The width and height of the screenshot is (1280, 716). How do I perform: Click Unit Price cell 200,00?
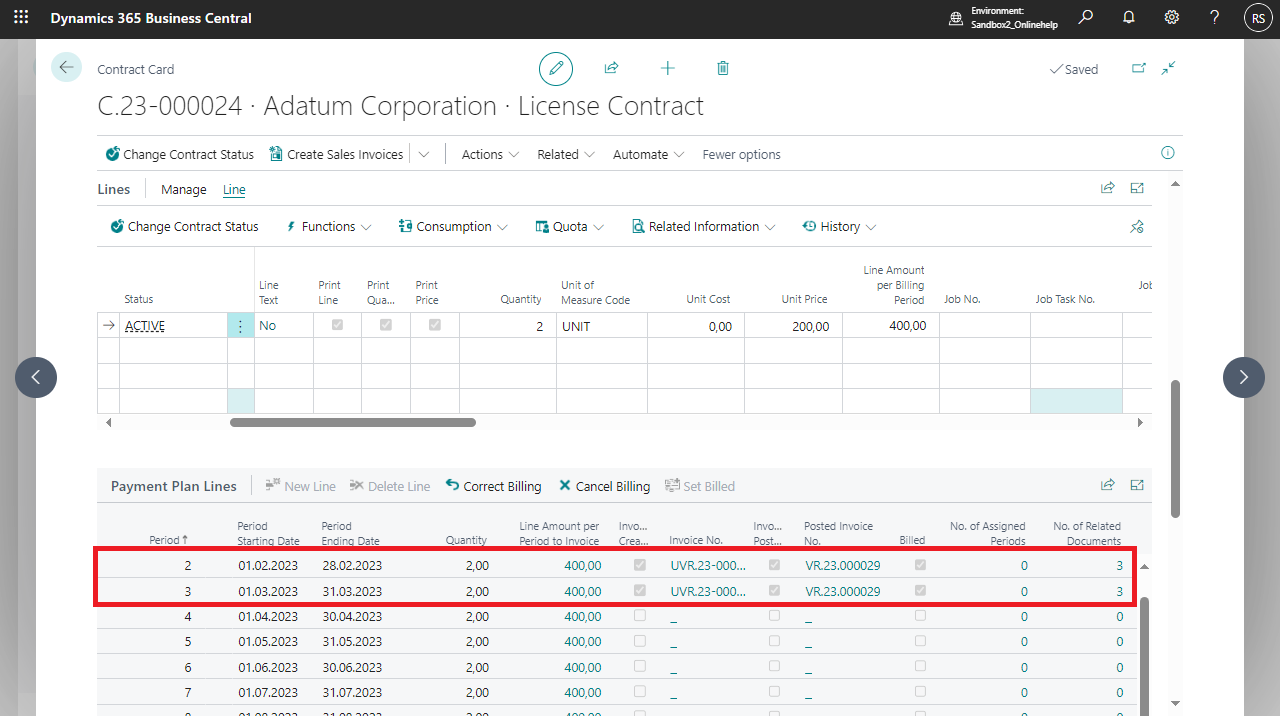pyautogui.click(x=794, y=326)
